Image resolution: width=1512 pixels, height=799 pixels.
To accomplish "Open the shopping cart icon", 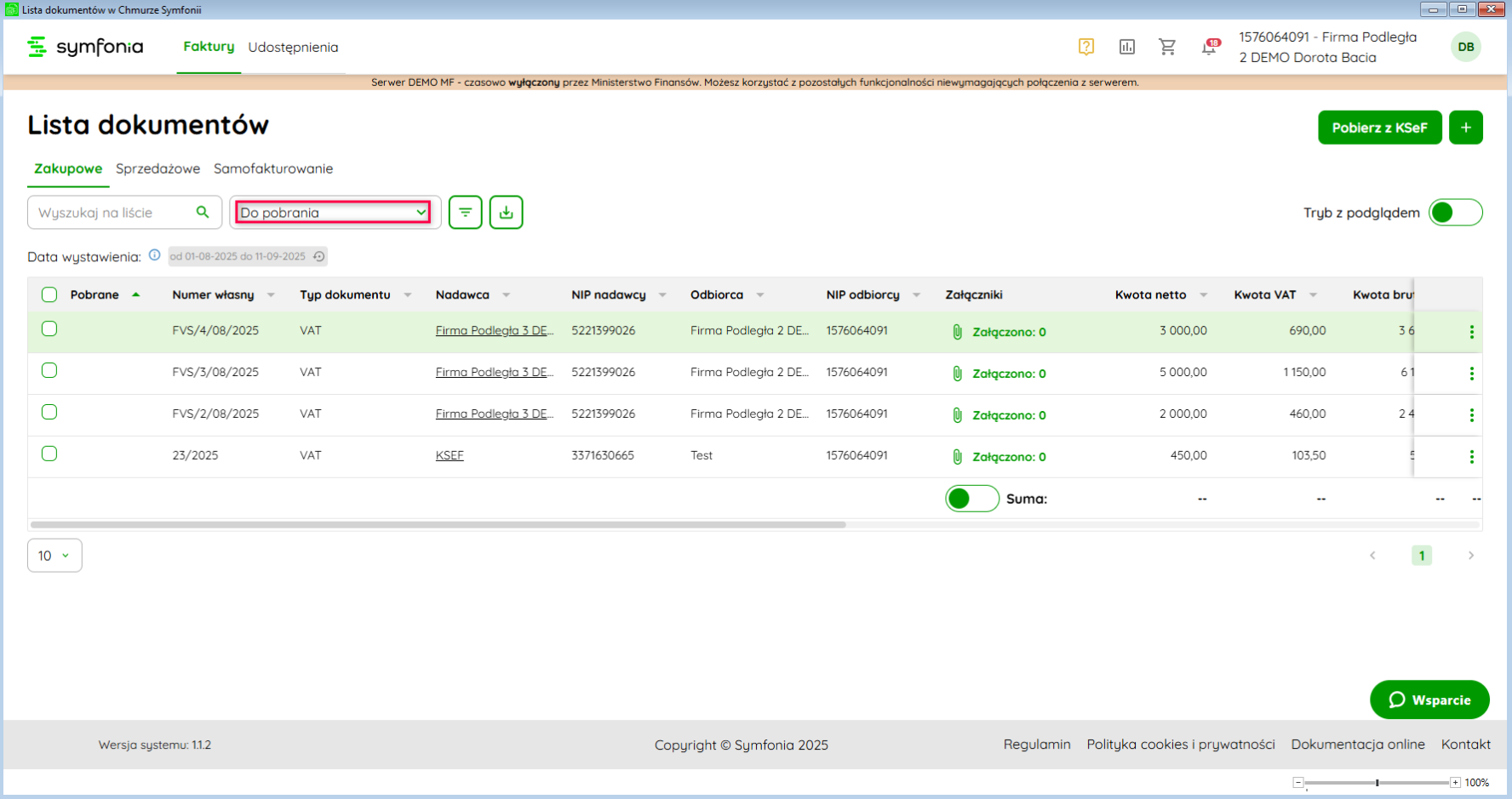I will pyautogui.click(x=1167, y=47).
